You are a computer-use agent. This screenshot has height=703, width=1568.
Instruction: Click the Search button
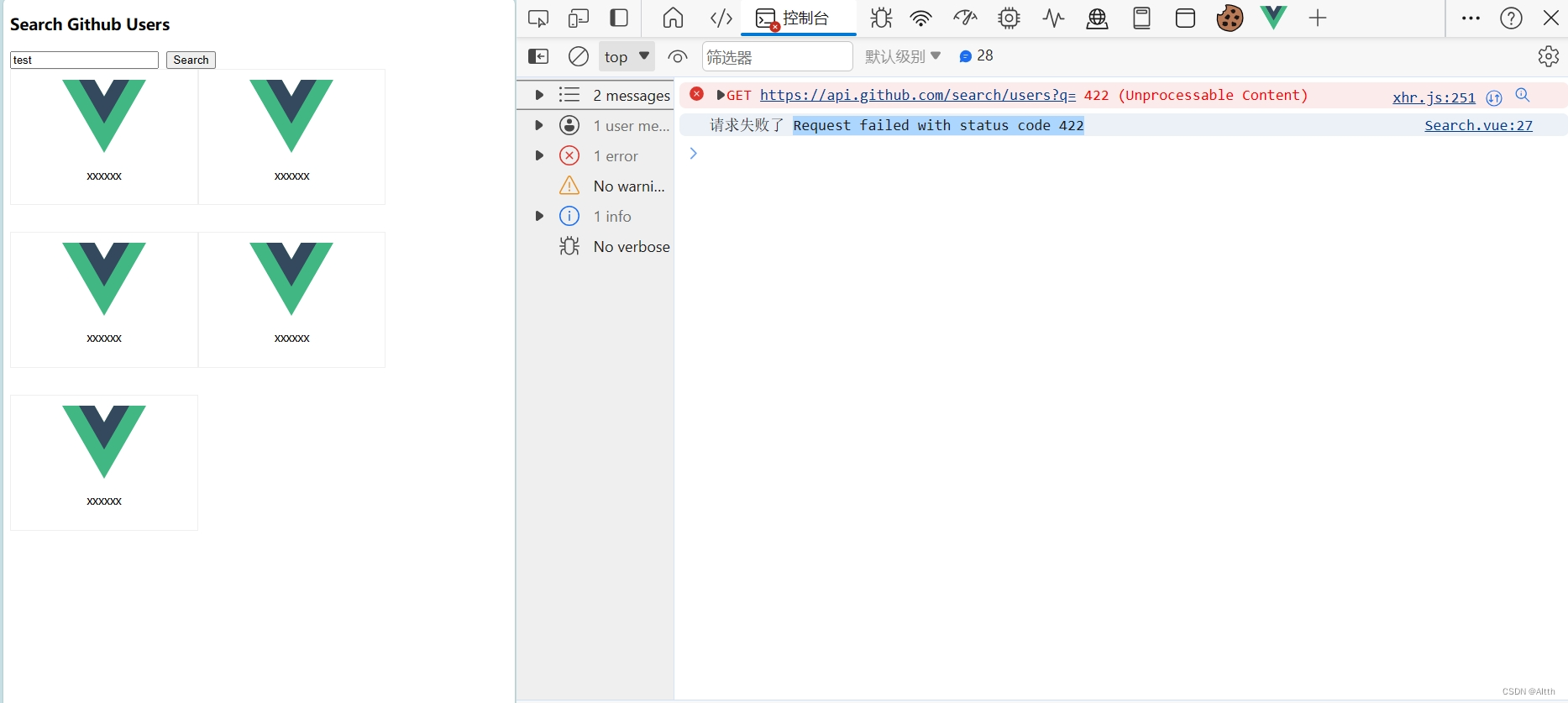click(191, 60)
